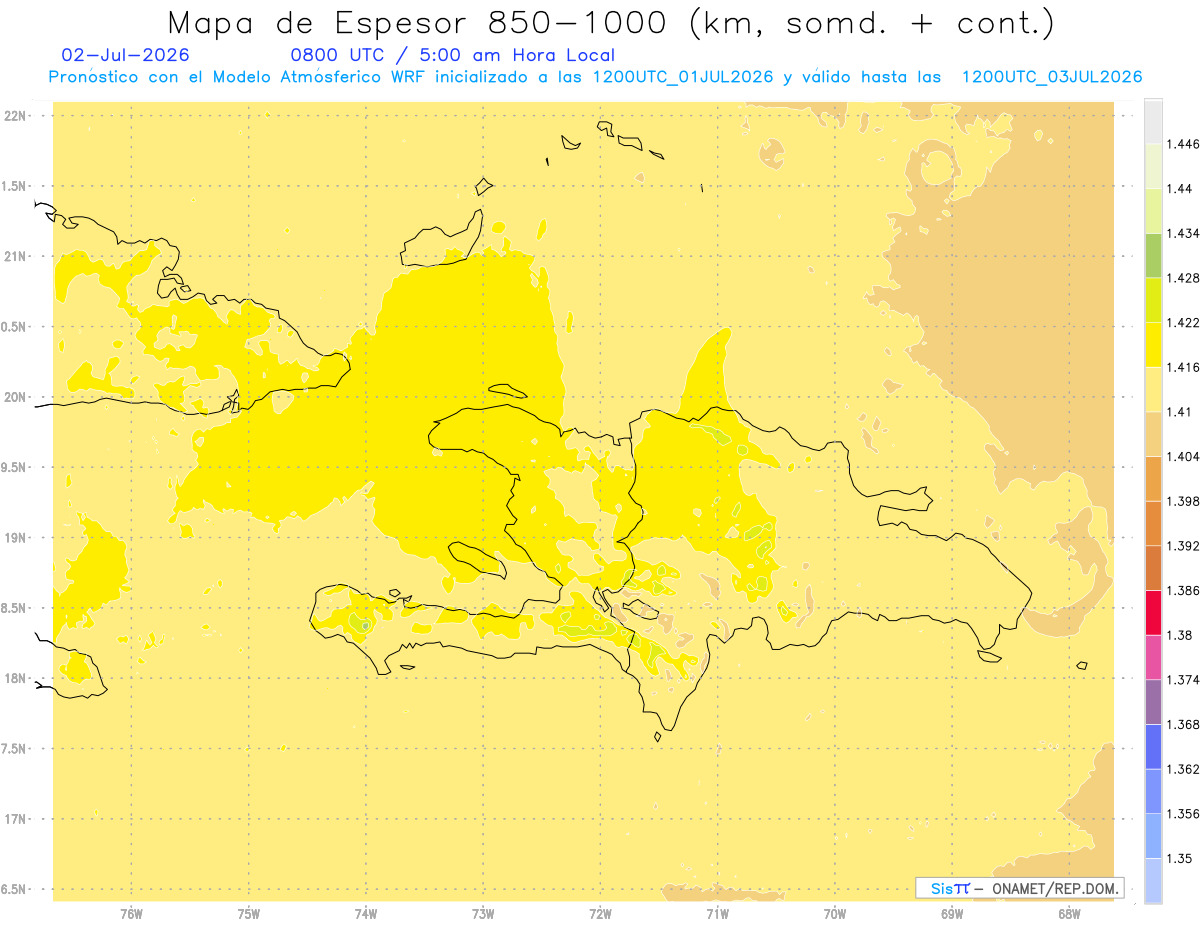Click the colorbar value '1.356'
The image size is (1200, 927).
point(1184,814)
